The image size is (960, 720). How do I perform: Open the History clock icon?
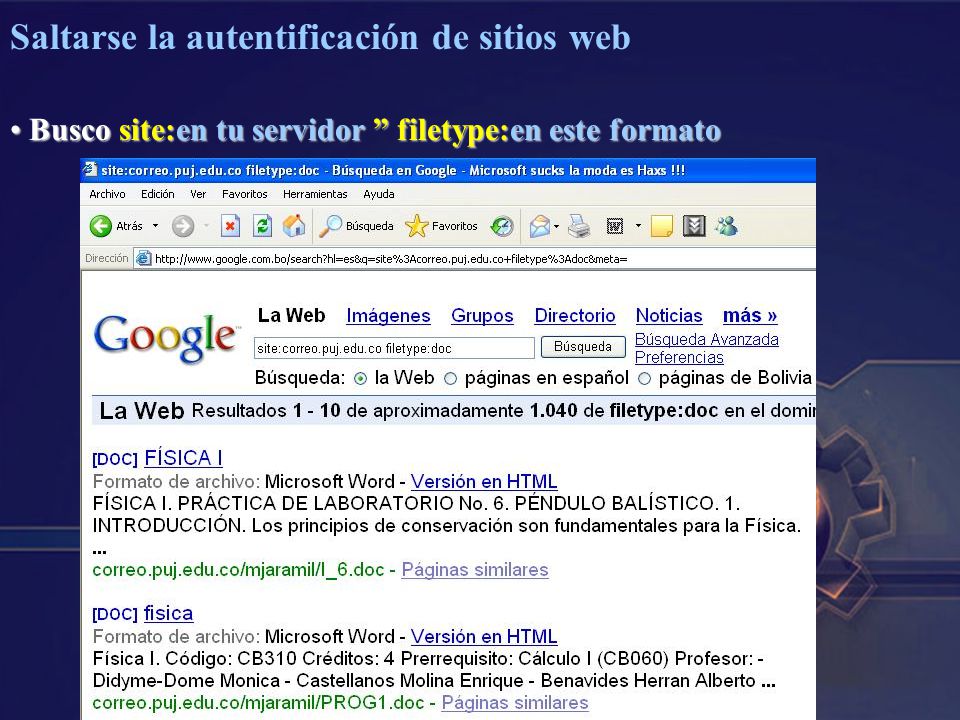[x=502, y=226]
